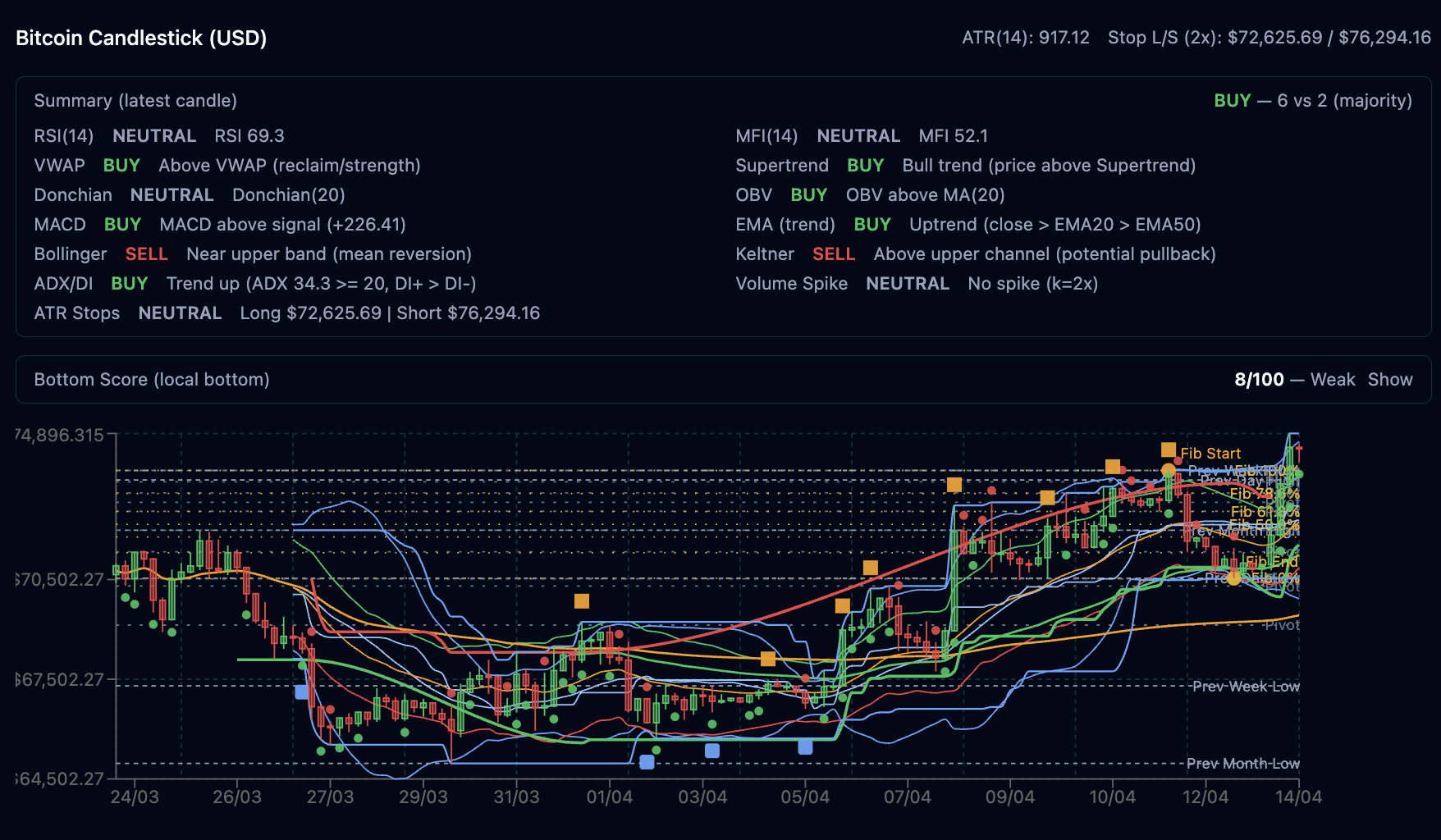Click the BUY majority verdict text
The image size is (1441, 840).
(1232, 100)
